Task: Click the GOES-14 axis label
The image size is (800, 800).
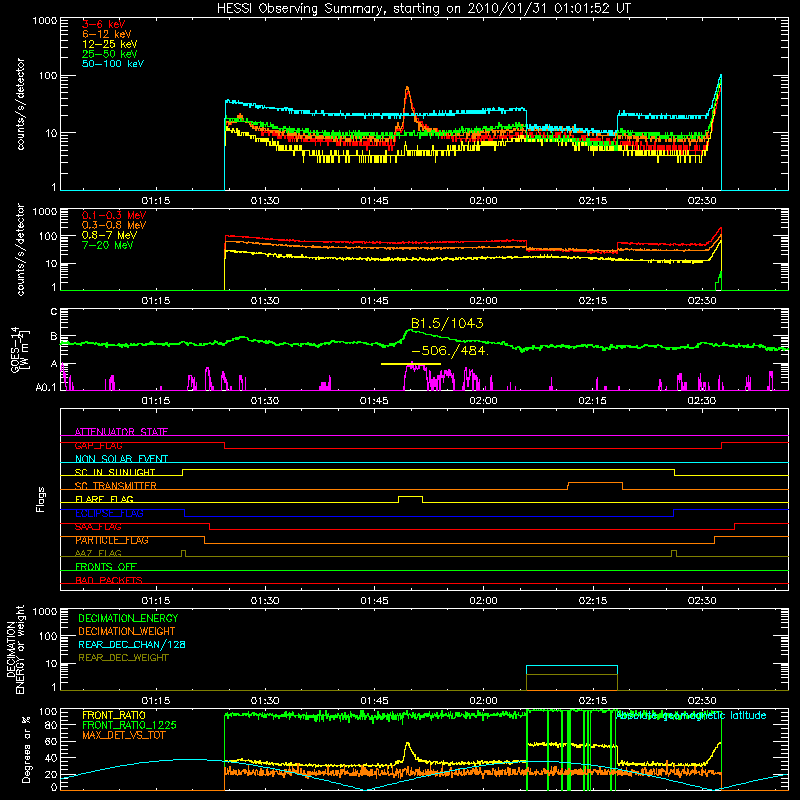Action: pos(20,349)
